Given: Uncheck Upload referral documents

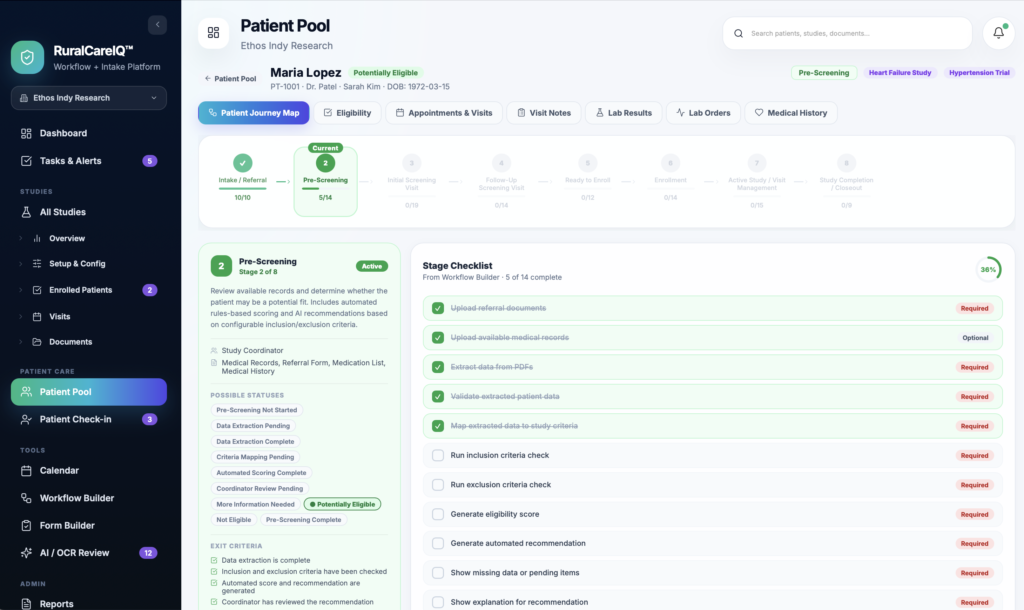Looking at the screenshot, I should (x=438, y=308).
